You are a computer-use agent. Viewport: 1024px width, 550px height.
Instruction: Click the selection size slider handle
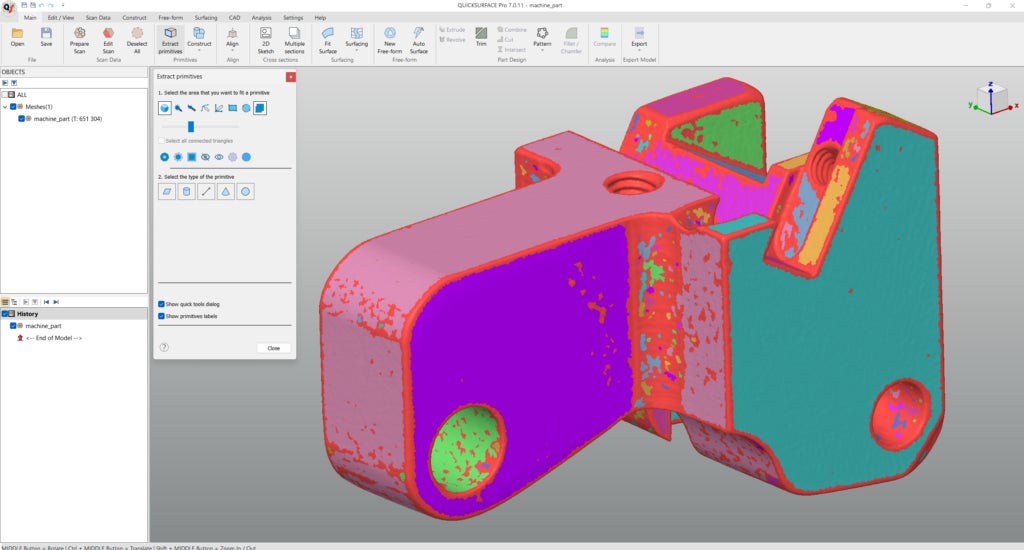click(x=191, y=127)
